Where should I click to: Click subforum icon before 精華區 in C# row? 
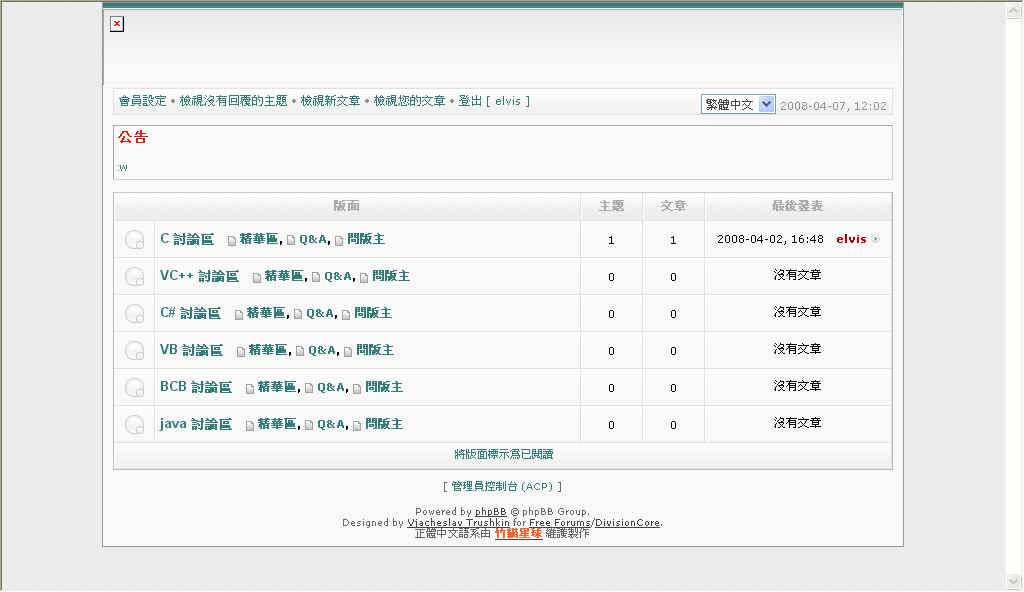pos(239,314)
